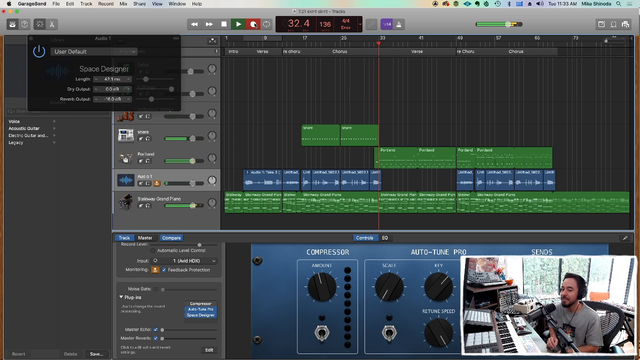The width and height of the screenshot is (640, 360).
Task: Switch to the Controls tab
Action: (x=364, y=238)
